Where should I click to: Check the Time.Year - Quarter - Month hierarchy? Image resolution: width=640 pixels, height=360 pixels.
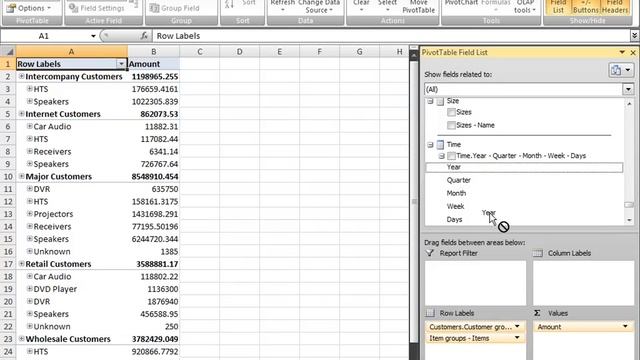[x=451, y=156]
